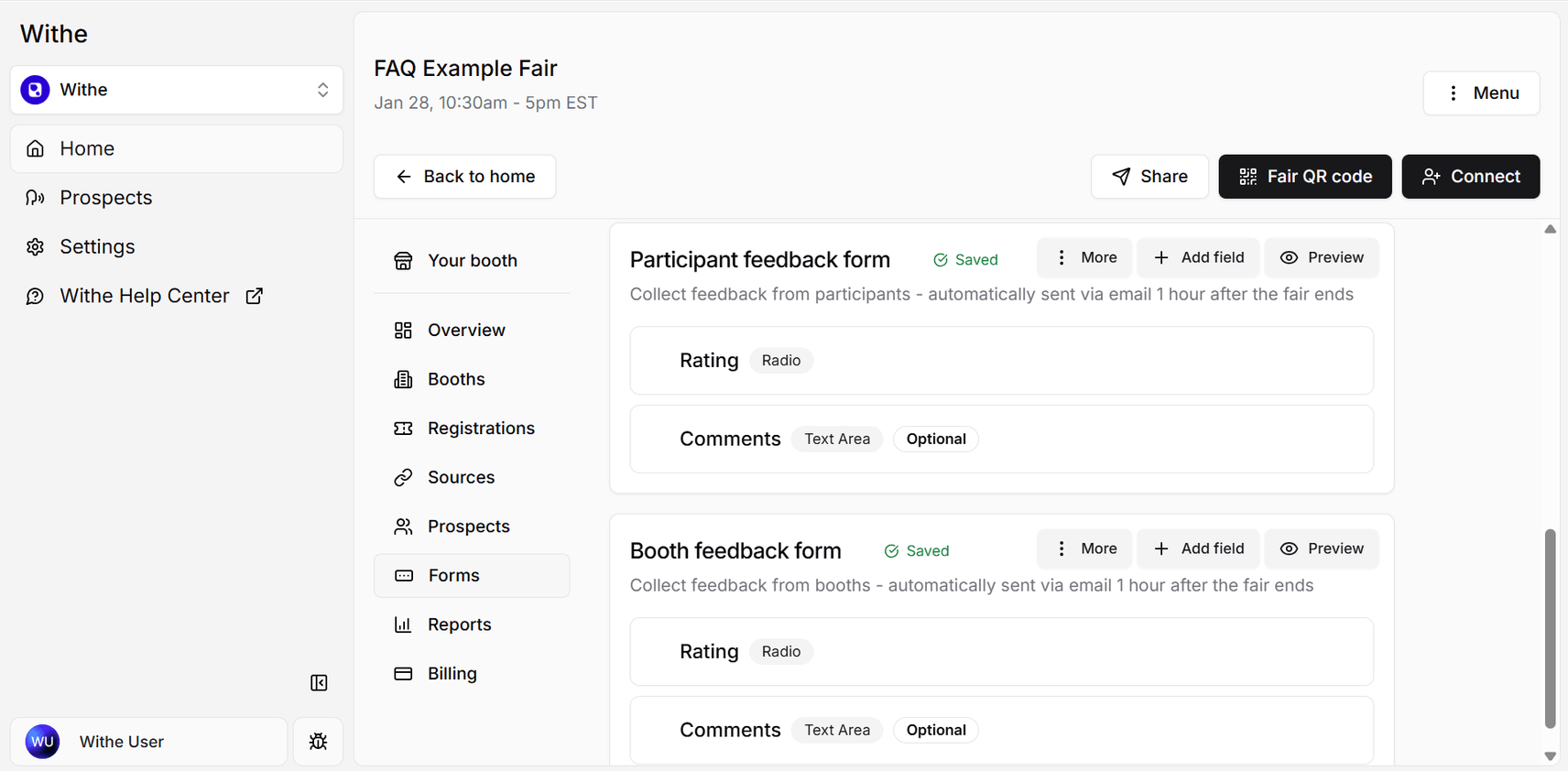Switch to the Booths section
The width and height of the screenshot is (1568, 771).
click(472, 379)
